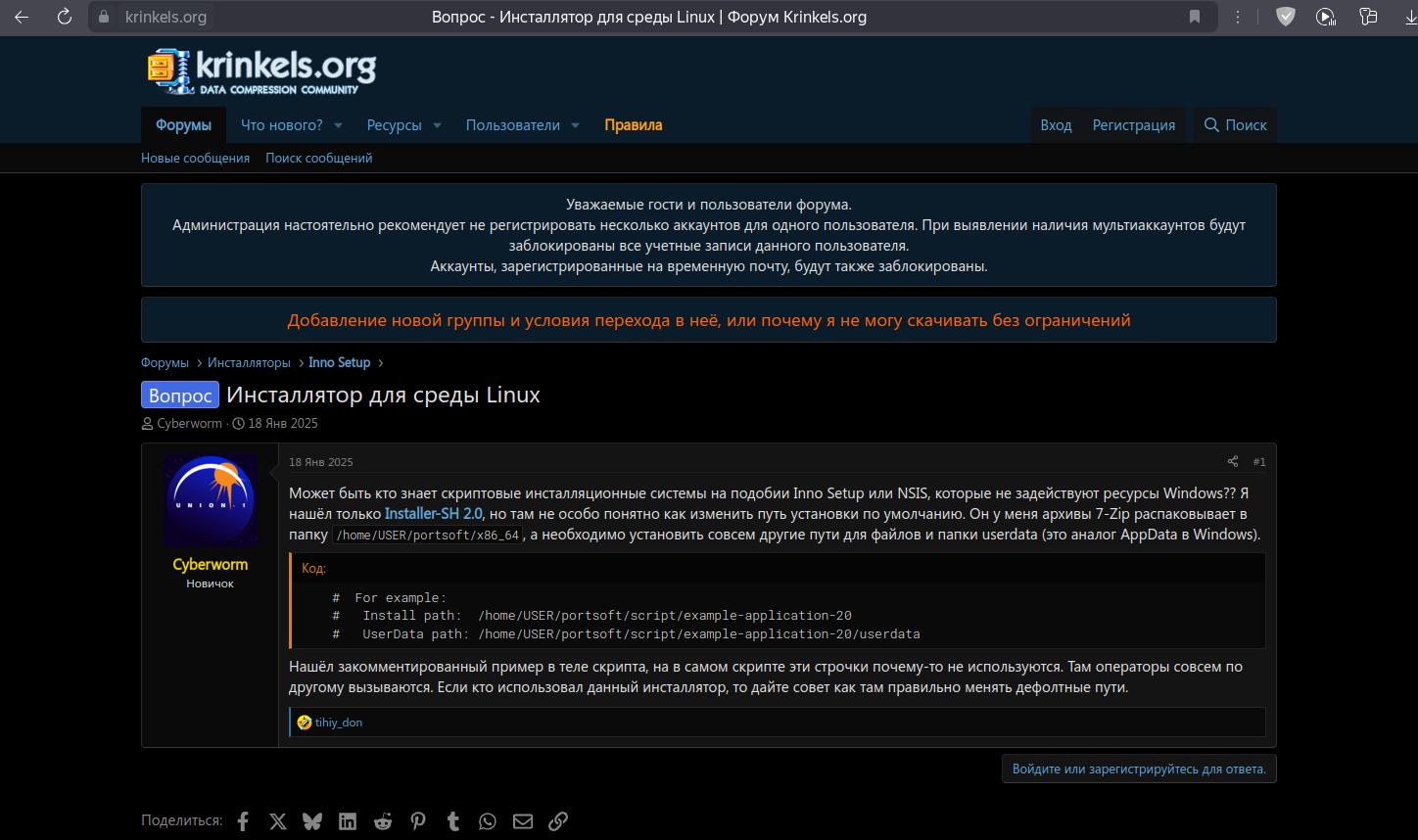Click the "Вопрос" thread prefix label
The image size is (1418, 840).
click(180, 395)
